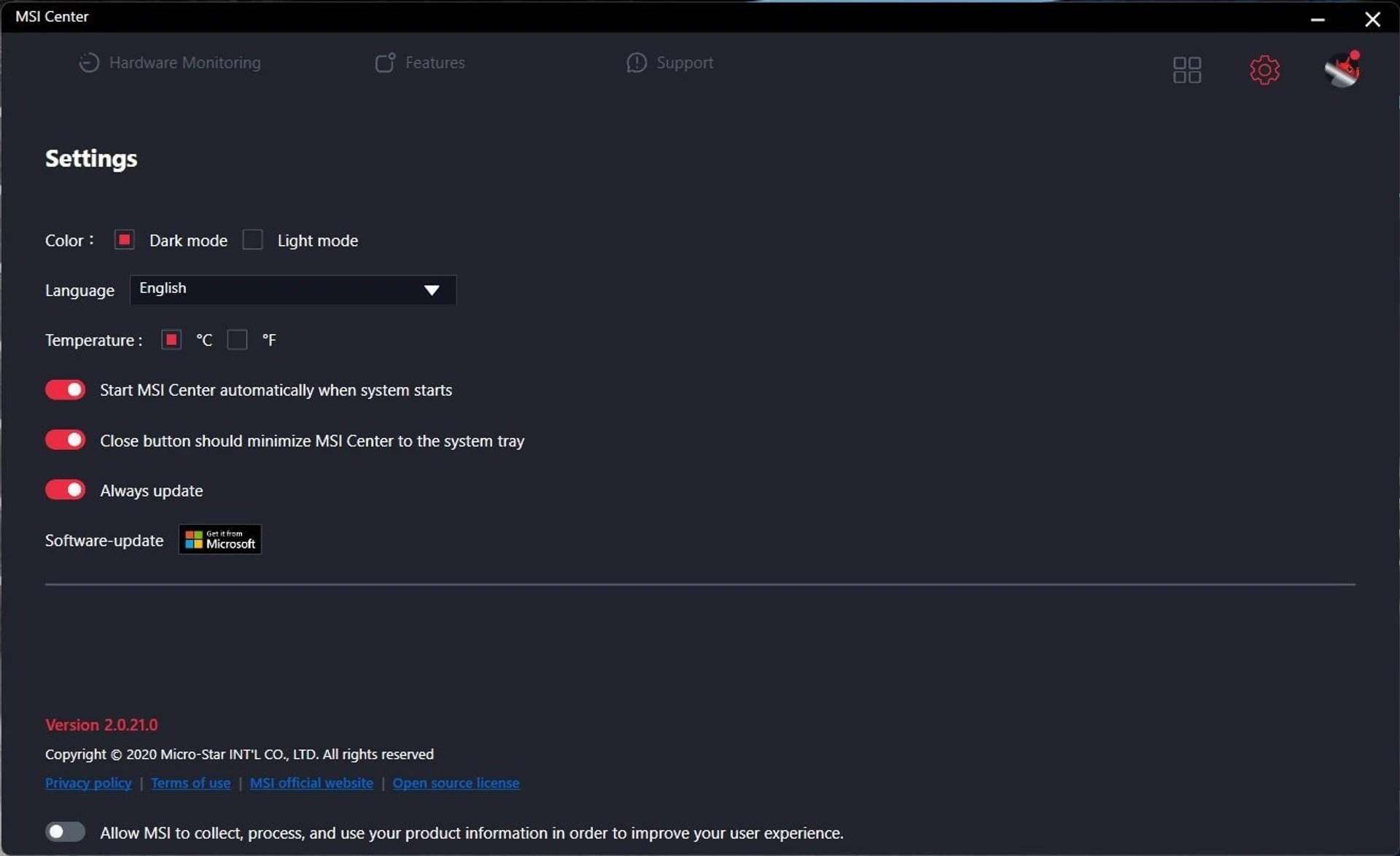Close the MSI Center window

click(1372, 19)
